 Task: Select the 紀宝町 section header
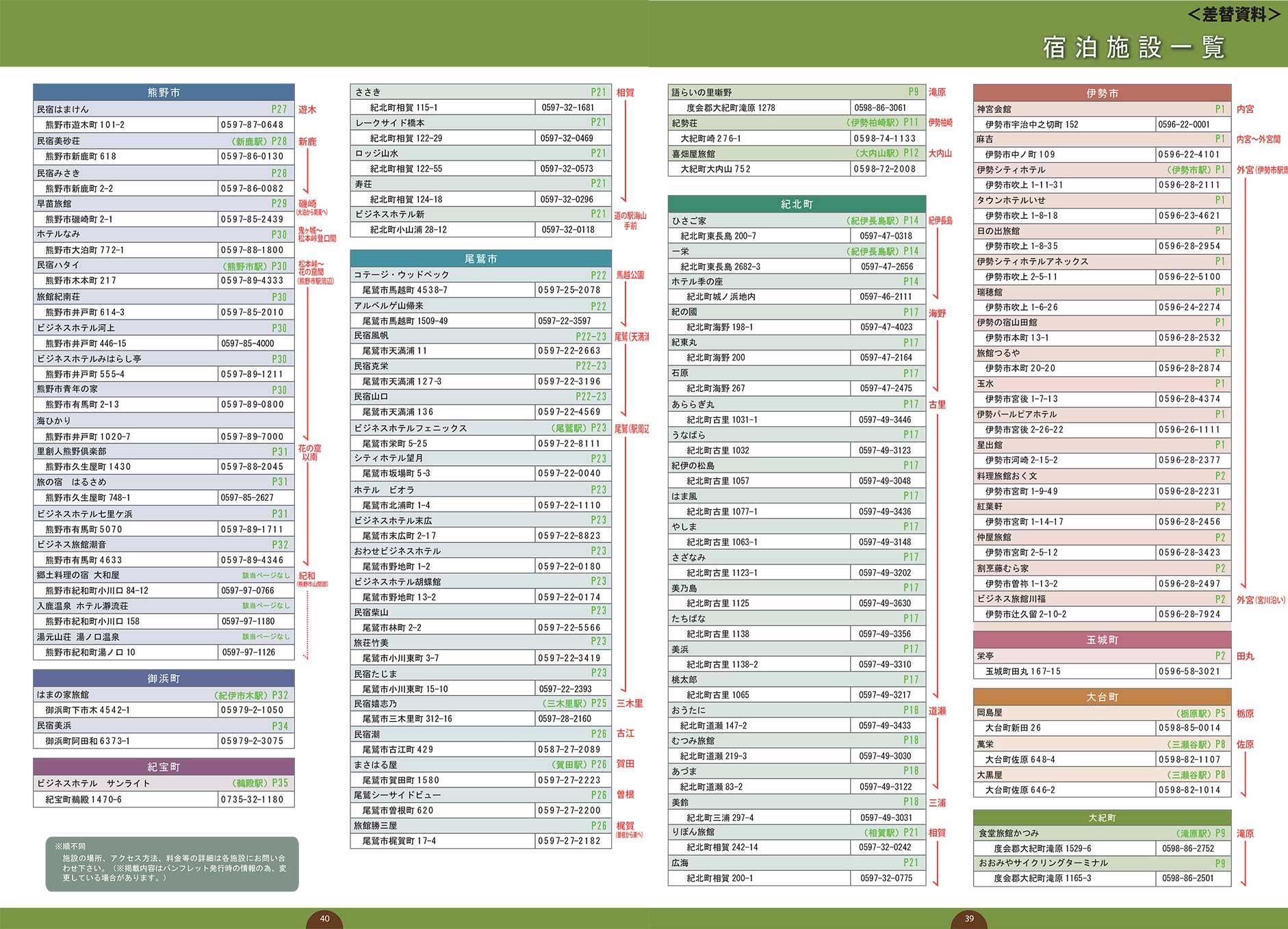click(164, 767)
